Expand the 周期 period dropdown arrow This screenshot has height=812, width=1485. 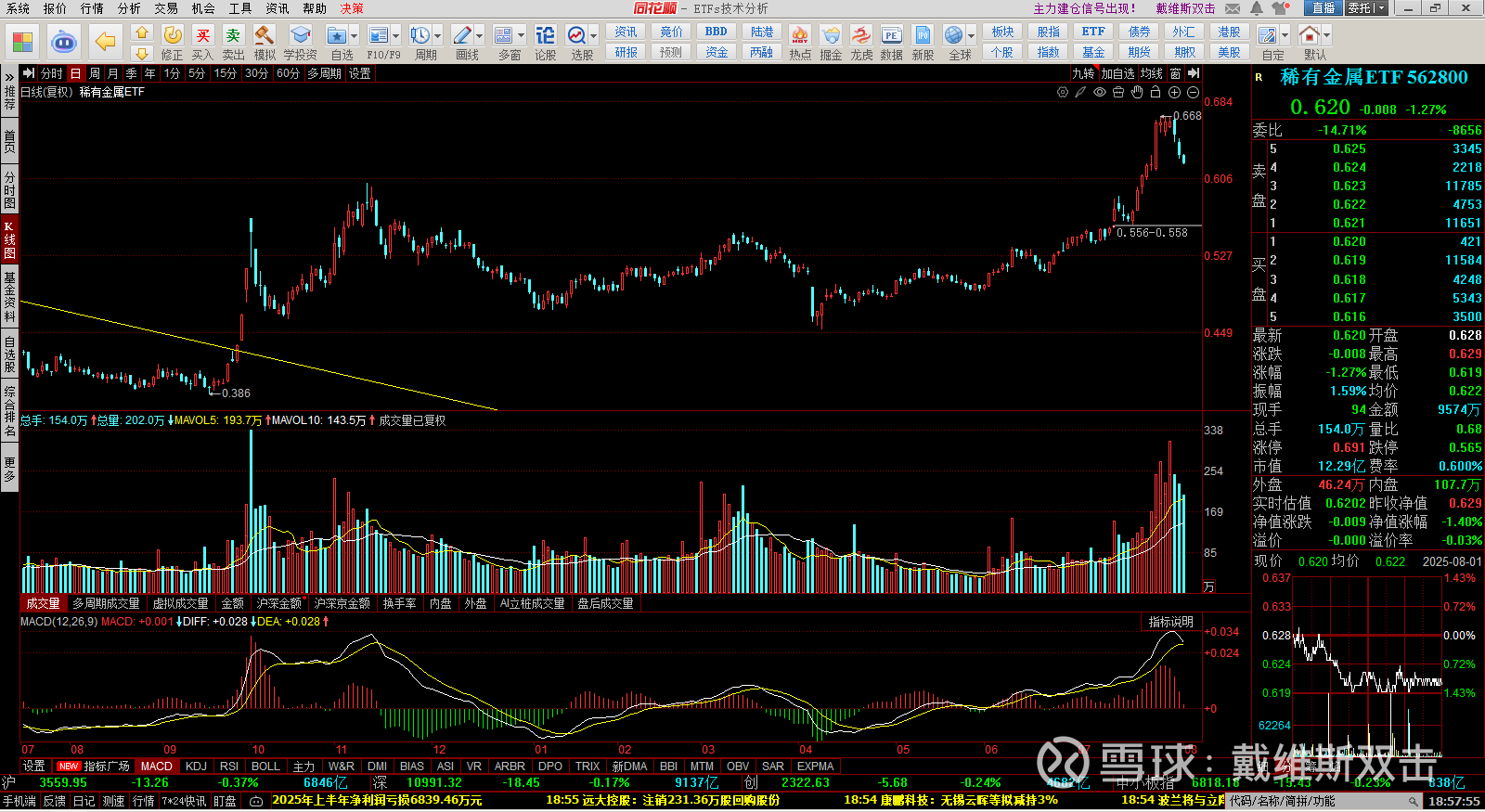click(x=438, y=36)
